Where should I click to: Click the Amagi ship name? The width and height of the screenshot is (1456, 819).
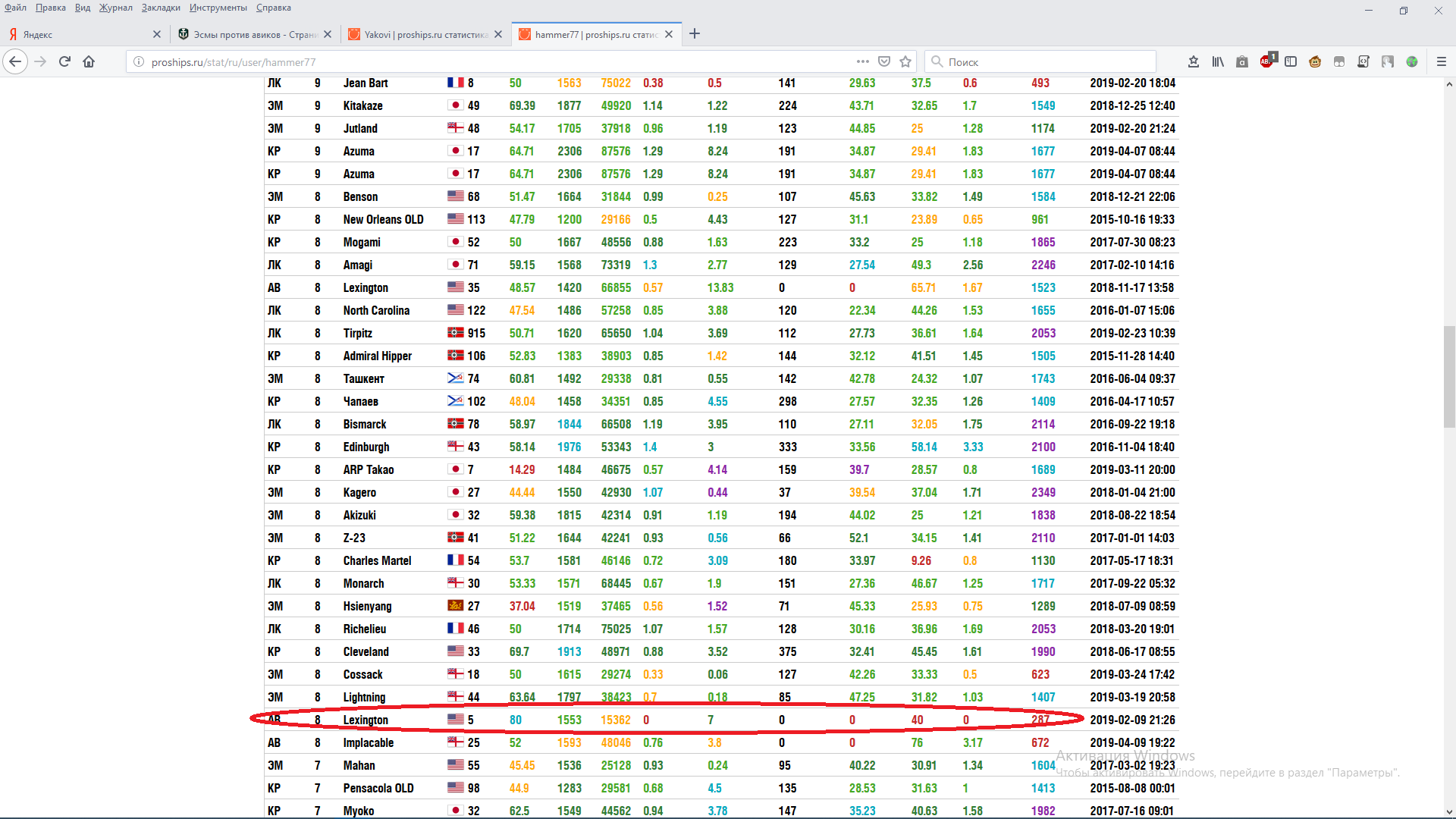(357, 265)
